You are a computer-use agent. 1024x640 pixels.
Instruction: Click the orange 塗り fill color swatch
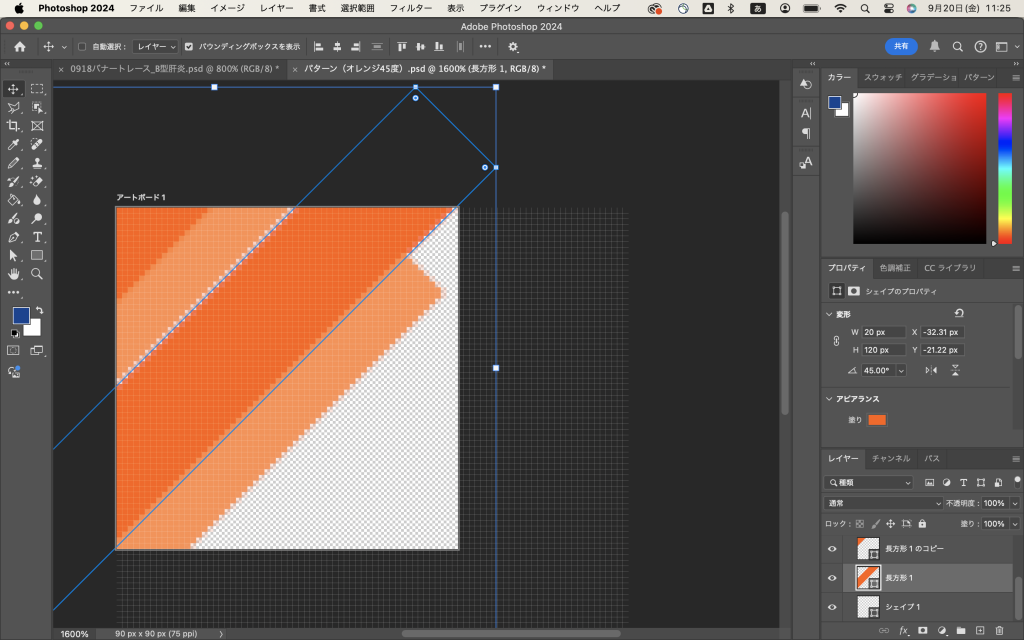click(877, 420)
